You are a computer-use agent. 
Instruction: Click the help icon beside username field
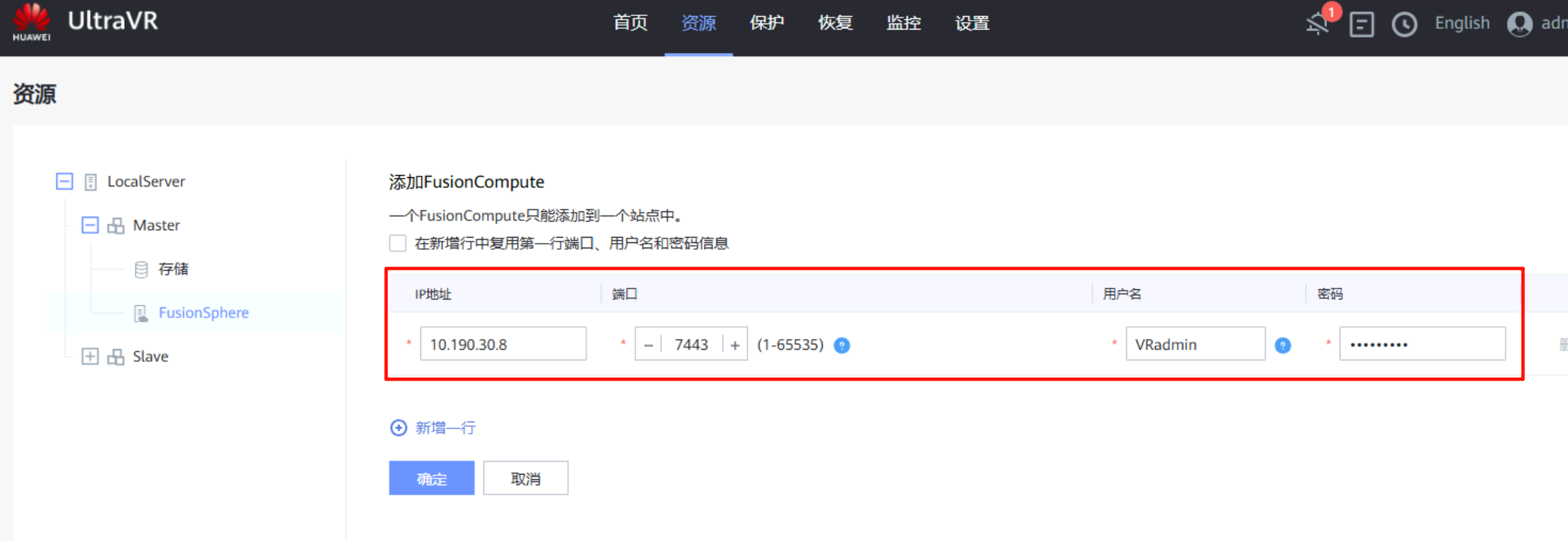[1283, 345]
